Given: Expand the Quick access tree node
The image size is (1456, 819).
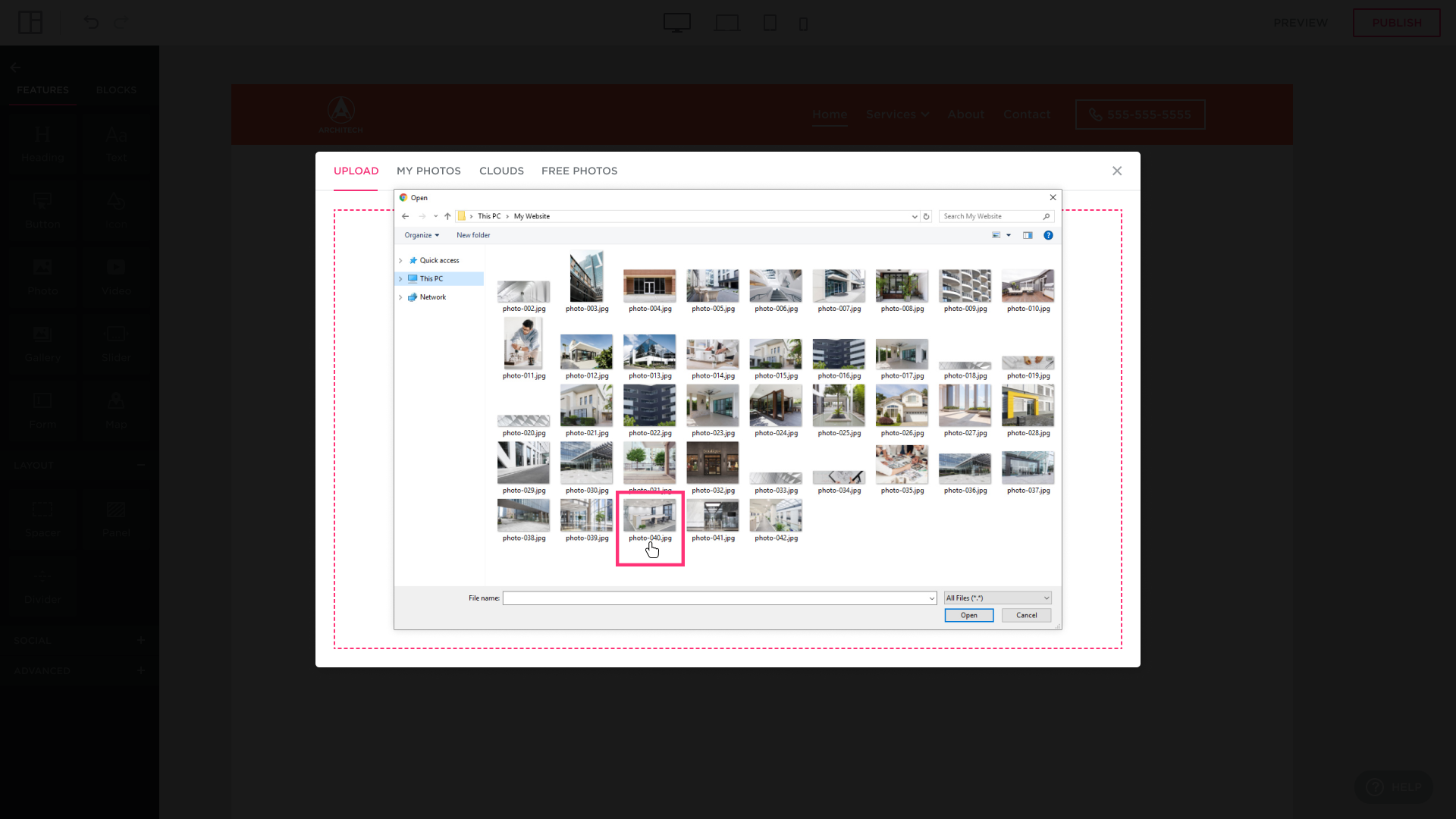Looking at the screenshot, I should (400, 260).
